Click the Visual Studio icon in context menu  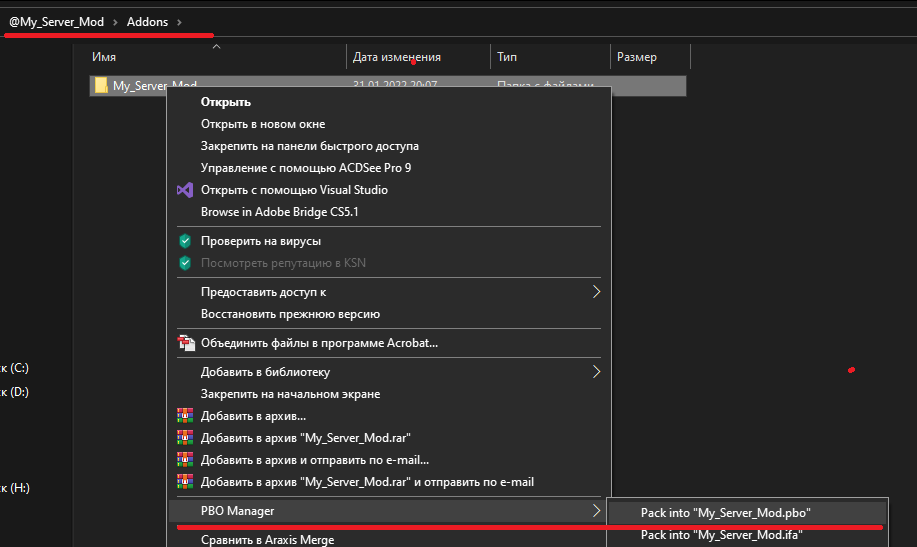(x=185, y=190)
